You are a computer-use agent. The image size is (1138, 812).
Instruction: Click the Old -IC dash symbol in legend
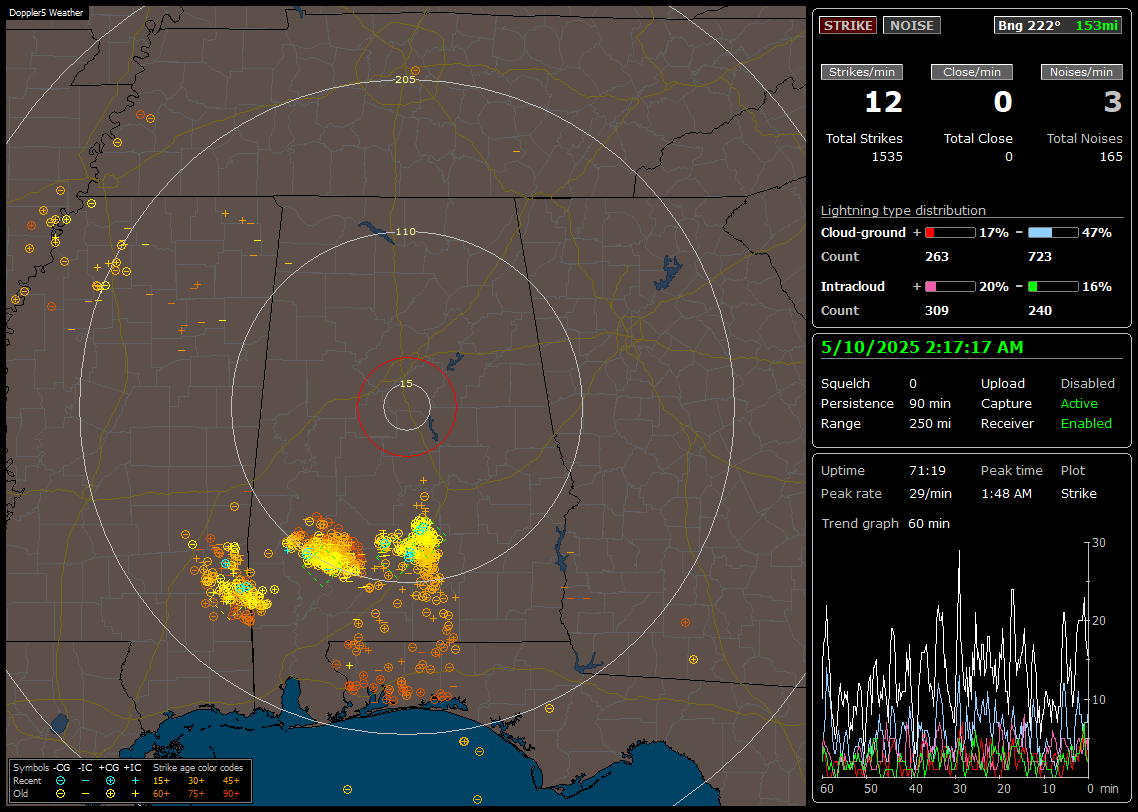[x=85, y=793]
